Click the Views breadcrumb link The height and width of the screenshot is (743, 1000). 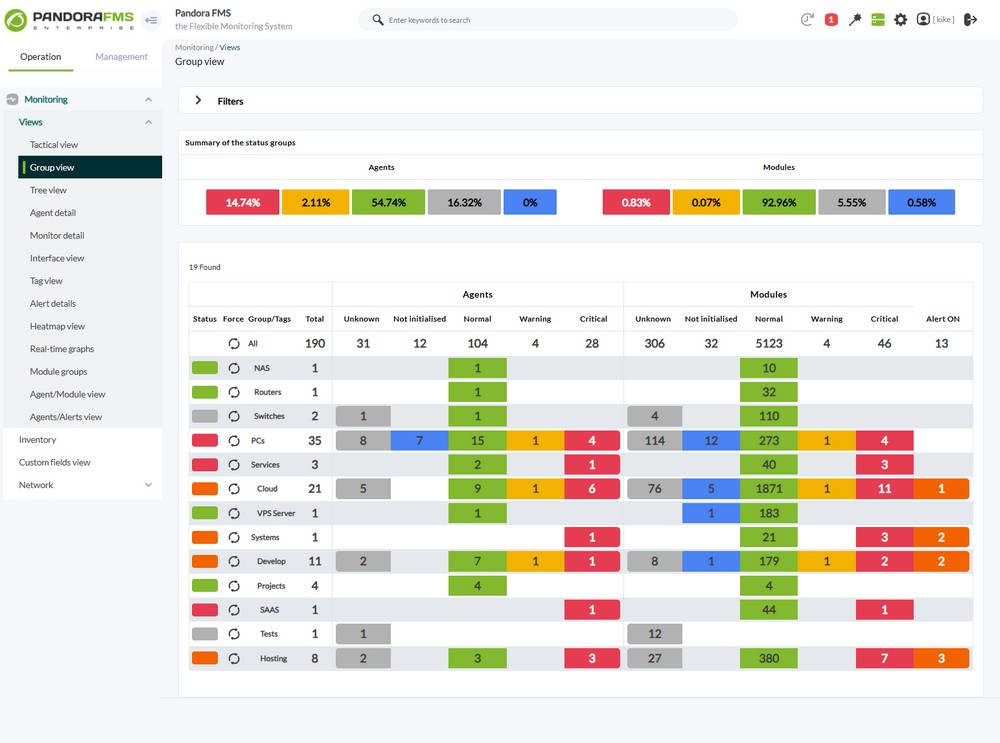[230, 47]
